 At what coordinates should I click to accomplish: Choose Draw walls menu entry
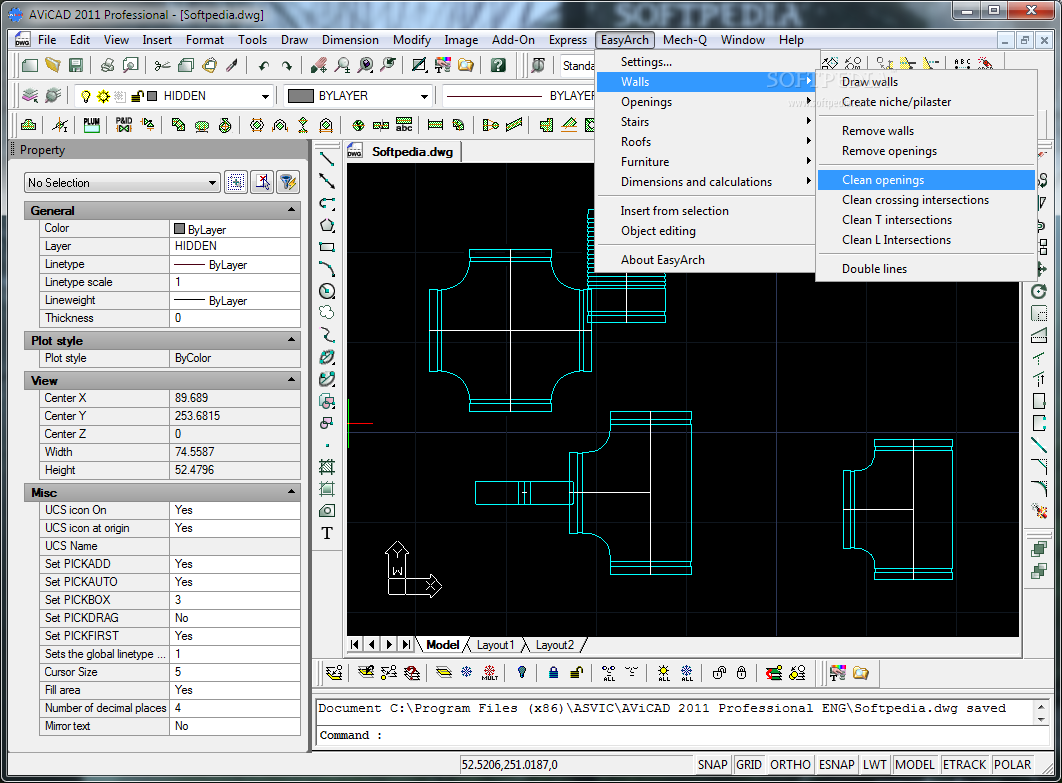pos(925,81)
